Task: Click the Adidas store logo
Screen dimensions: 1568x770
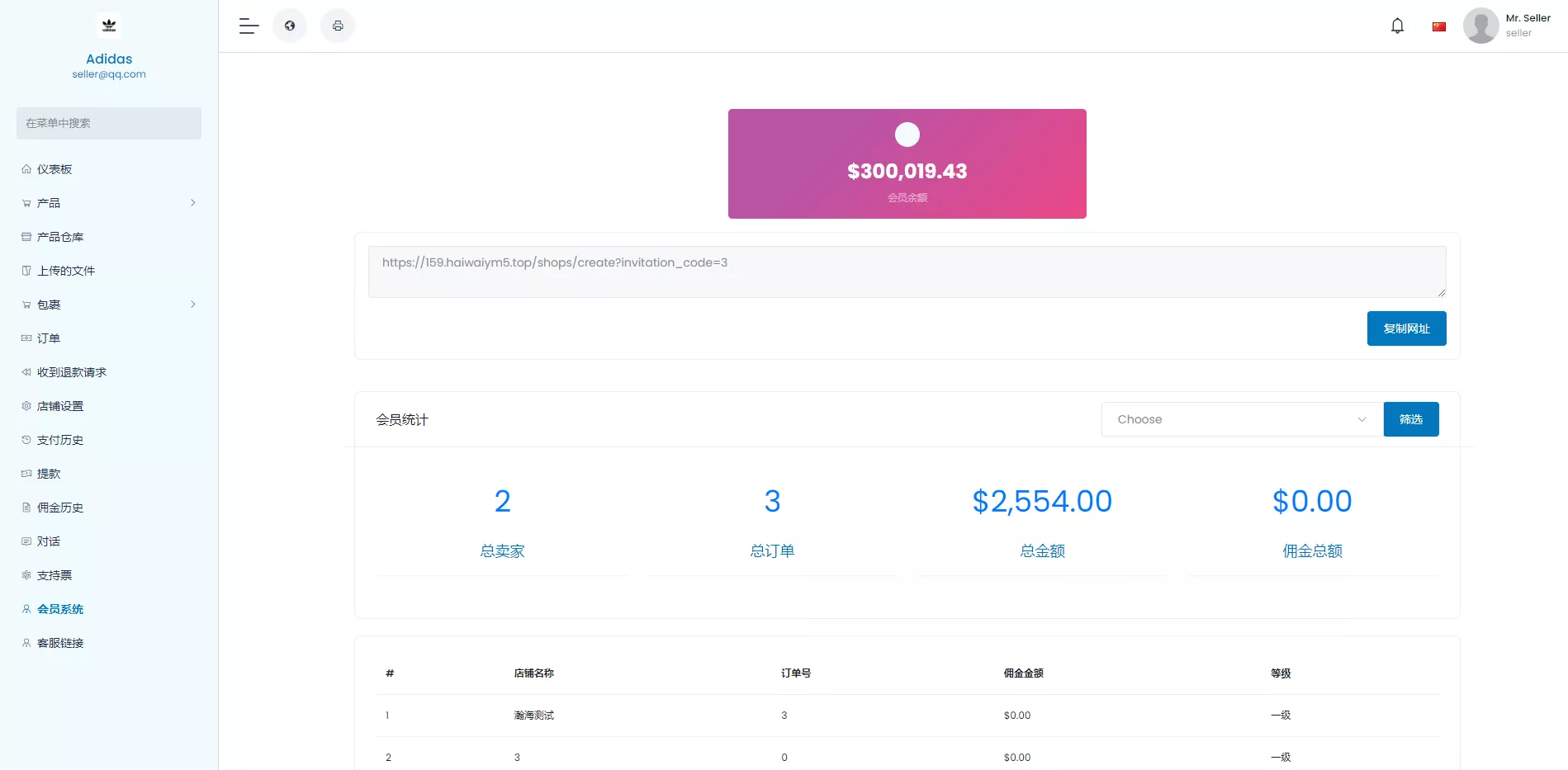Action: point(108,26)
